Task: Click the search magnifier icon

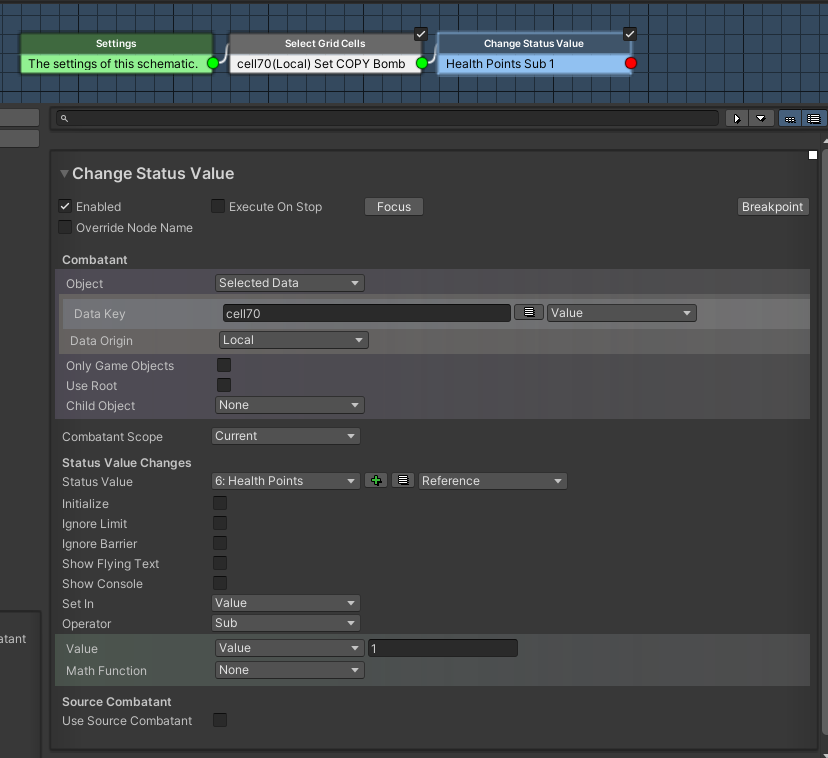Action: click(64, 119)
